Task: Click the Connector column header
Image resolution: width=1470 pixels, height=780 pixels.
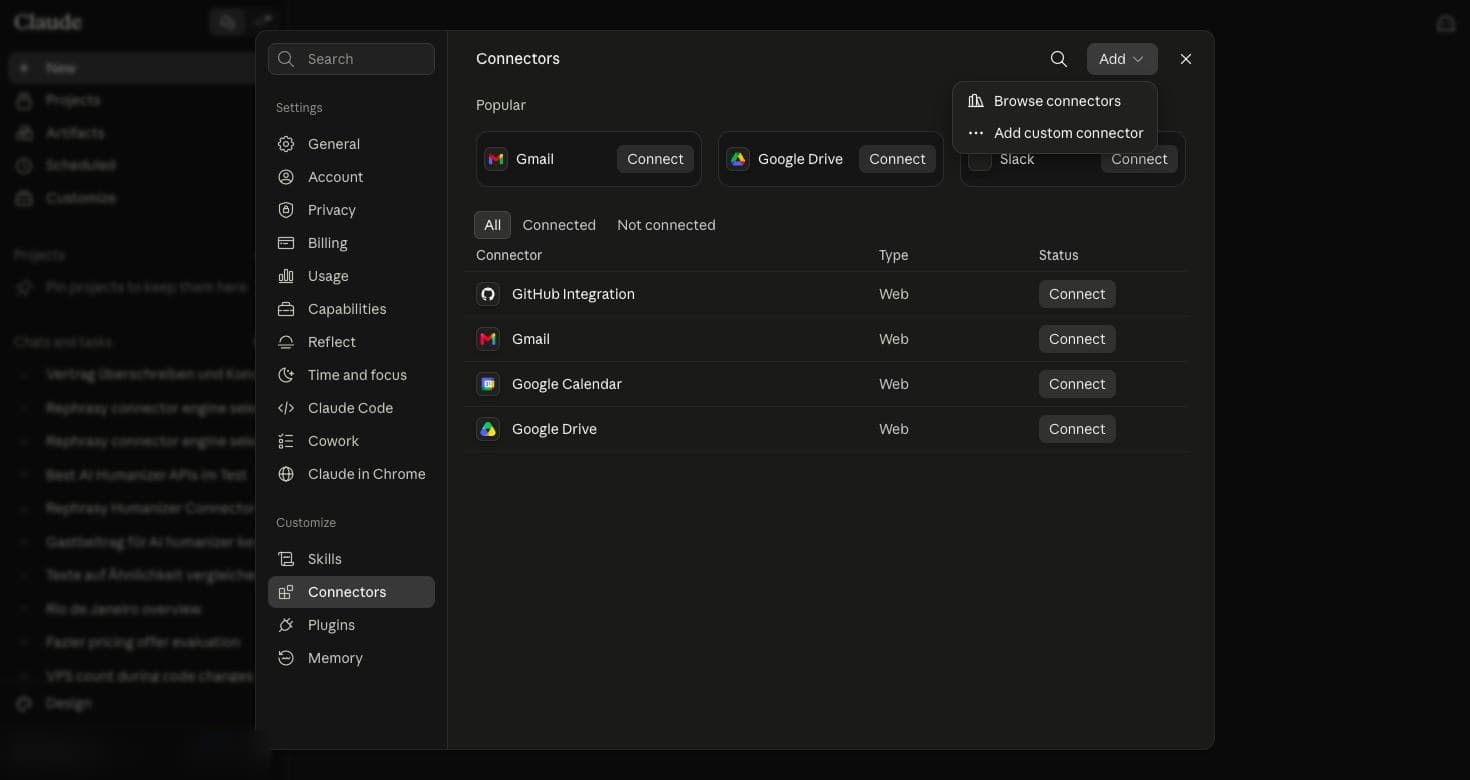Action: (509, 255)
